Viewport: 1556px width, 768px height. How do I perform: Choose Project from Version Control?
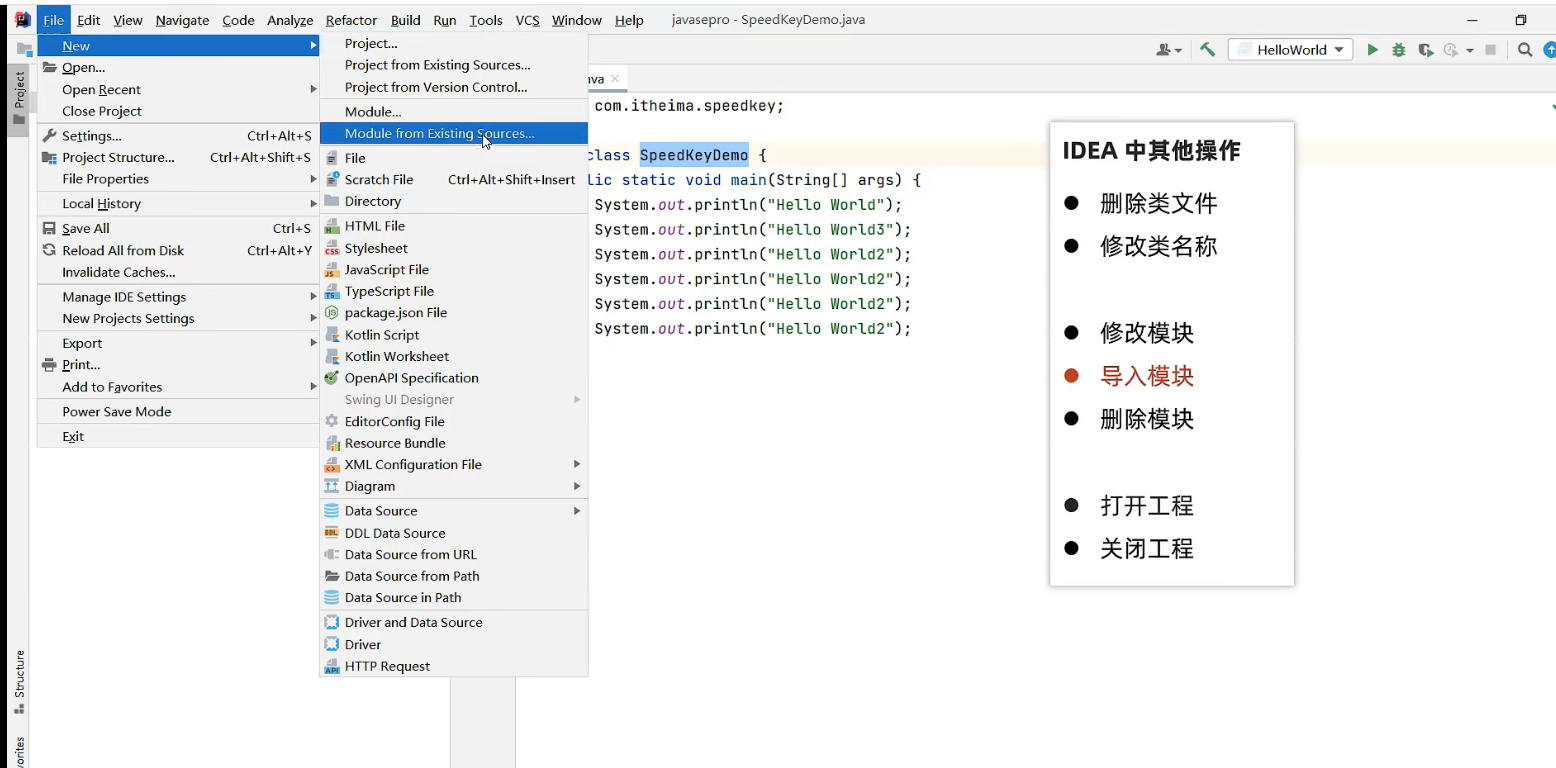coord(453,87)
